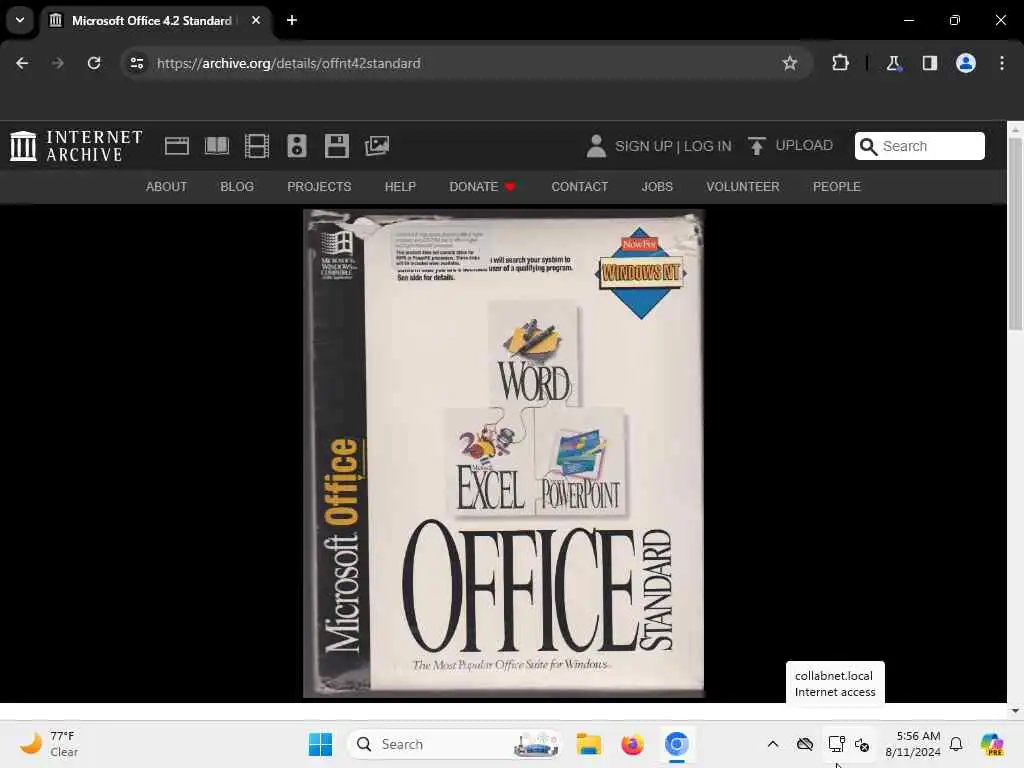The width and height of the screenshot is (1024, 768).
Task: Reload the page
Action: [94, 63]
